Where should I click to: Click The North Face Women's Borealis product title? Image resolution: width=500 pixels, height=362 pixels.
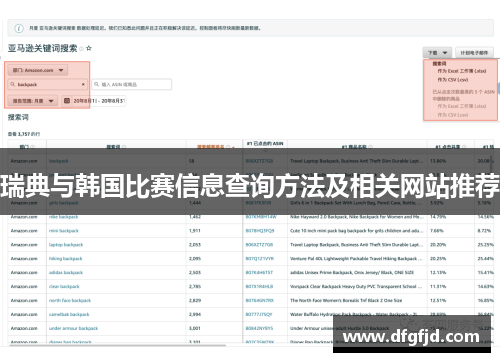[x=346, y=300]
